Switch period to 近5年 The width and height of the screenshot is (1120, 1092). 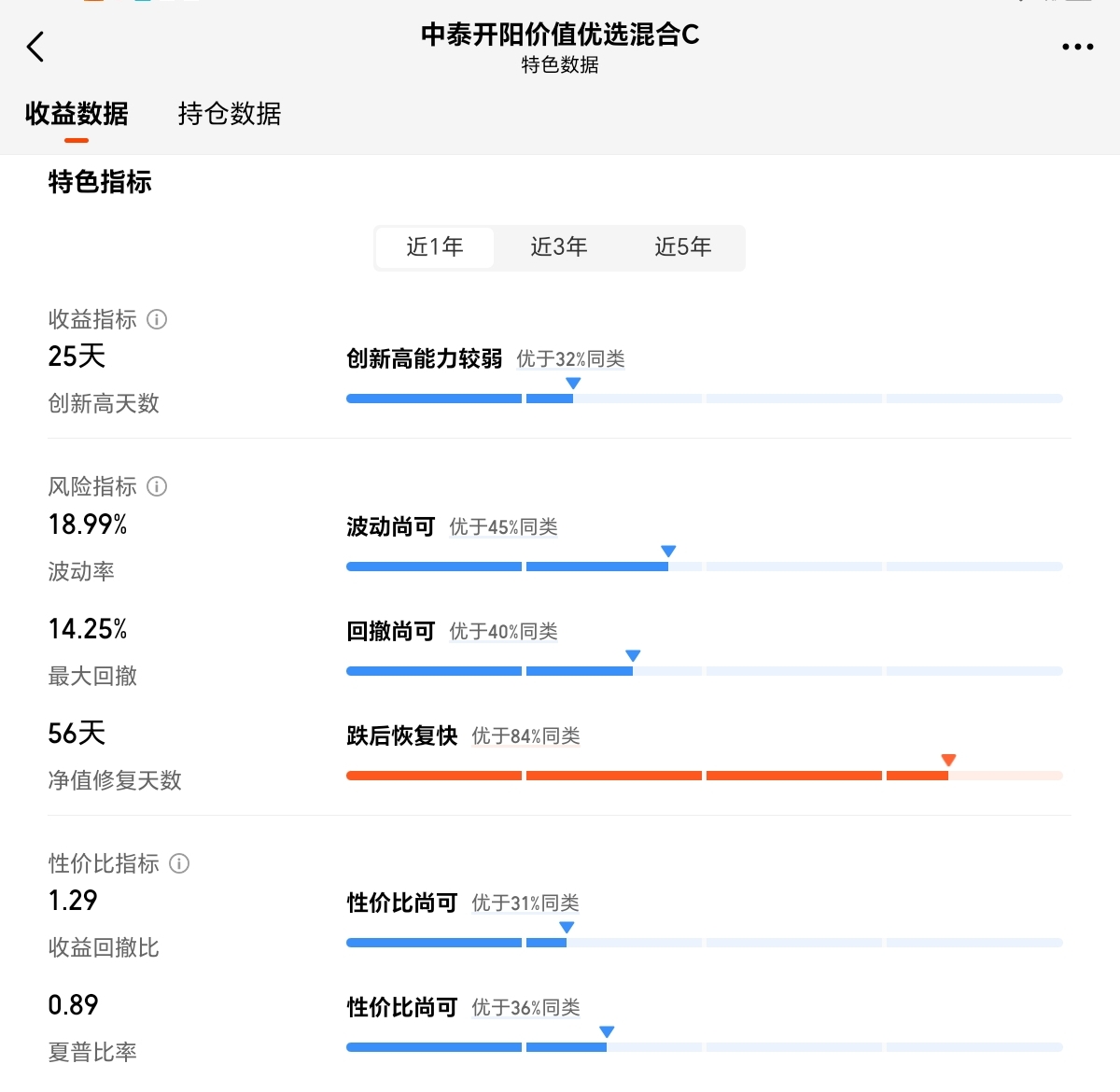683,247
